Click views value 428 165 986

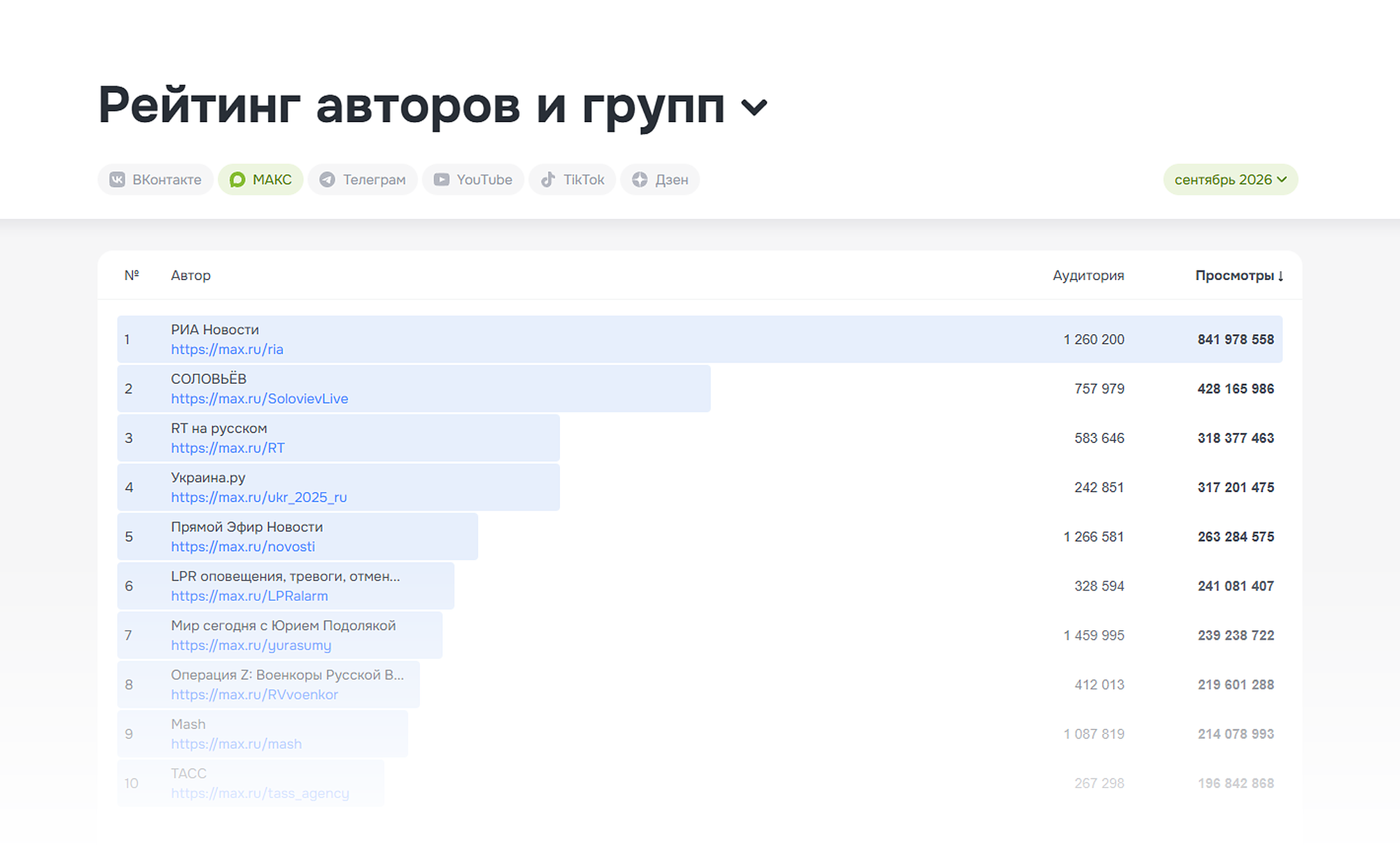click(1236, 389)
